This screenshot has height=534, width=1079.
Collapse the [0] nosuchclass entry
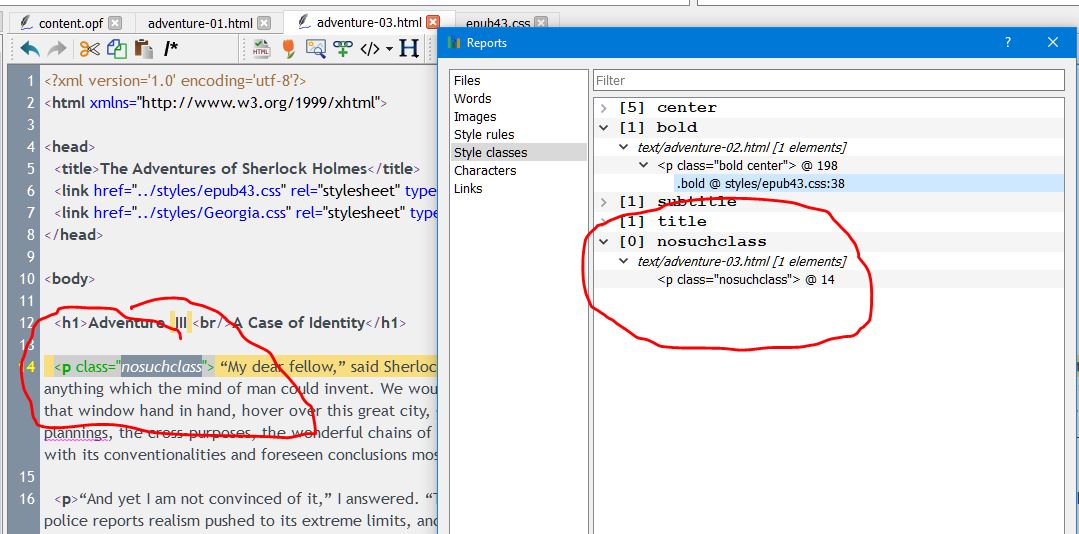click(603, 242)
